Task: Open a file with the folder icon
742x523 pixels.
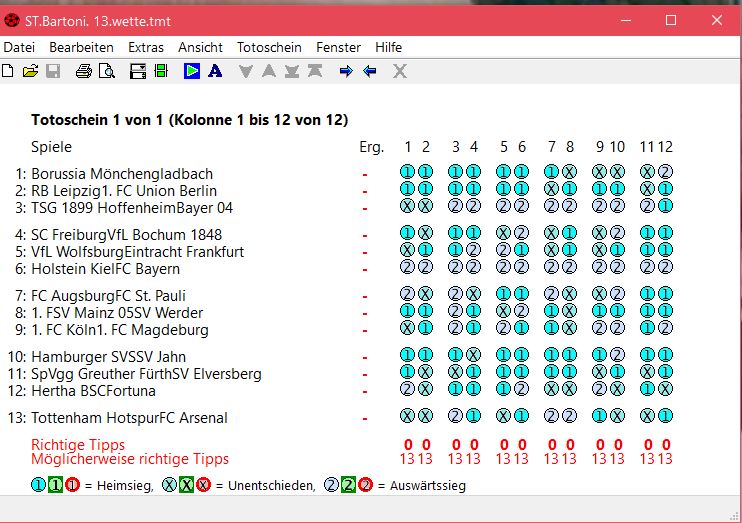Action: point(30,71)
